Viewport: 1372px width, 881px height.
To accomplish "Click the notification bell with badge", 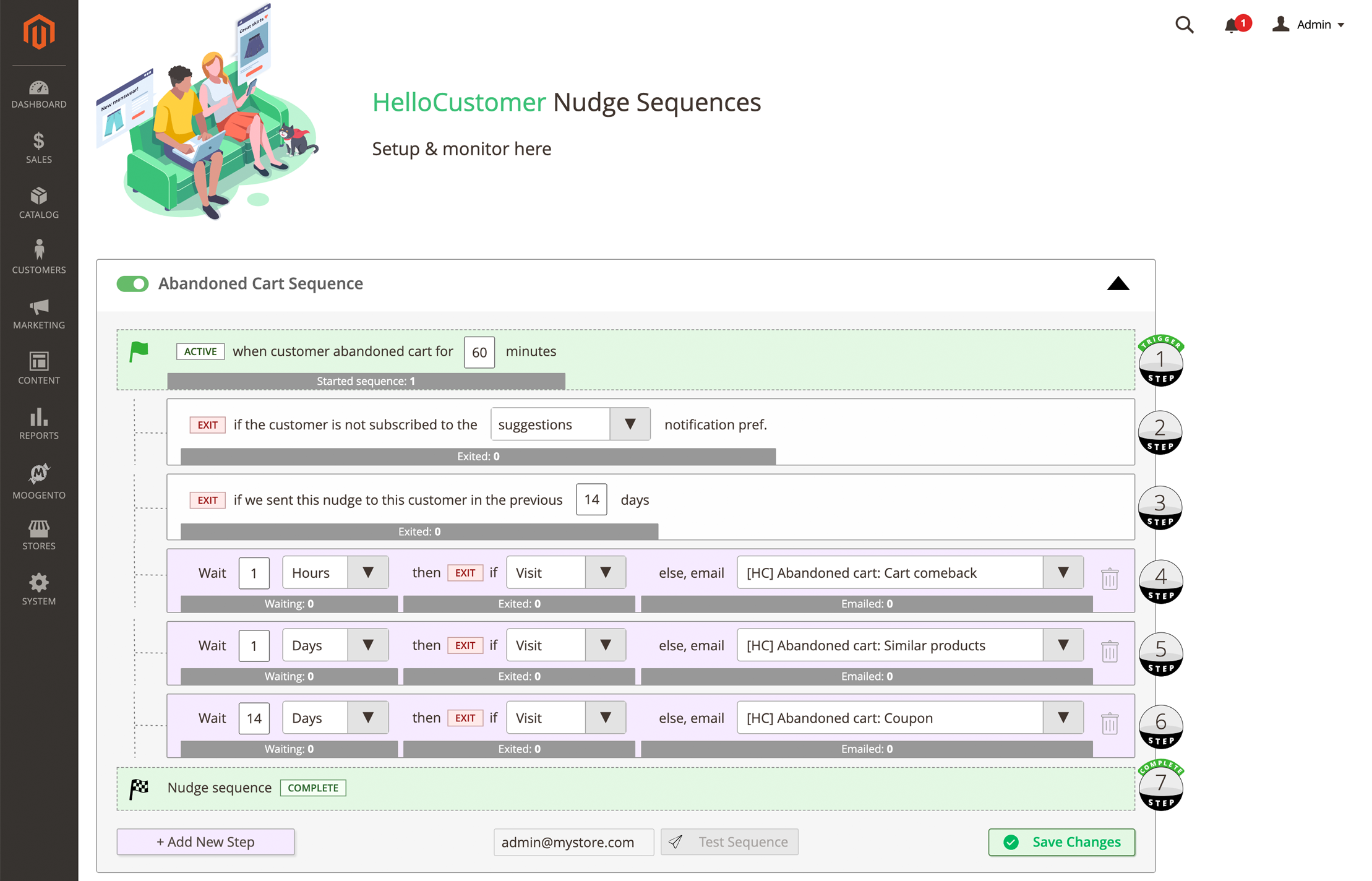I will click(x=1233, y=25).
